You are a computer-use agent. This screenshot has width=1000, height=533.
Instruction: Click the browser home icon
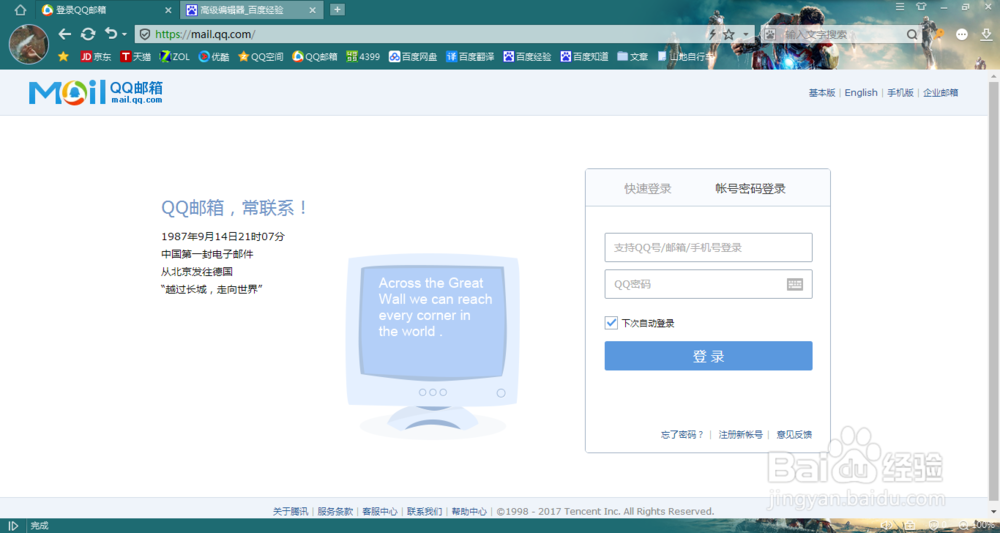click(20, 10)
